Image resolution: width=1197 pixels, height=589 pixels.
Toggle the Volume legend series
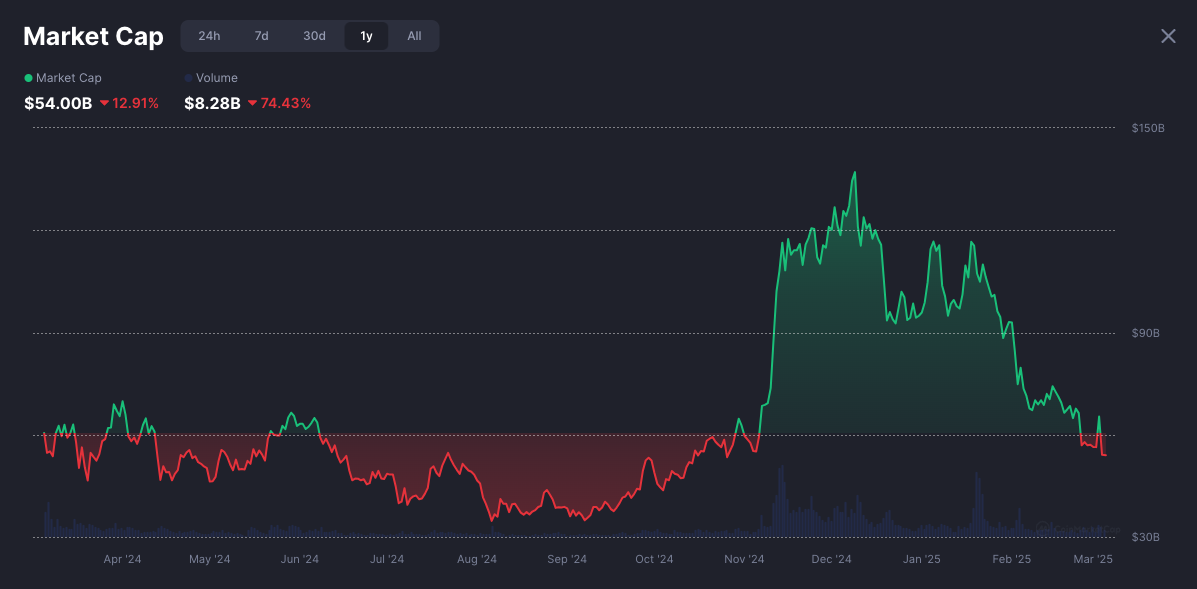216,78
